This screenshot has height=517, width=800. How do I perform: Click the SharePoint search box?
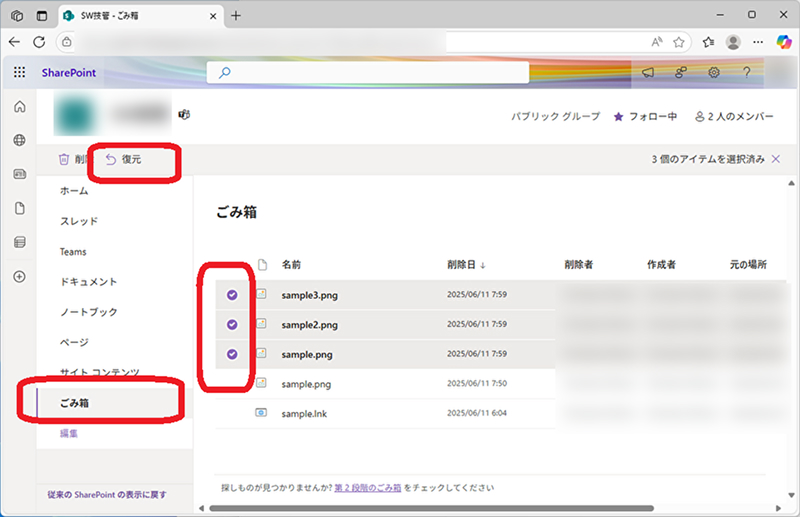tap(368, 72)
